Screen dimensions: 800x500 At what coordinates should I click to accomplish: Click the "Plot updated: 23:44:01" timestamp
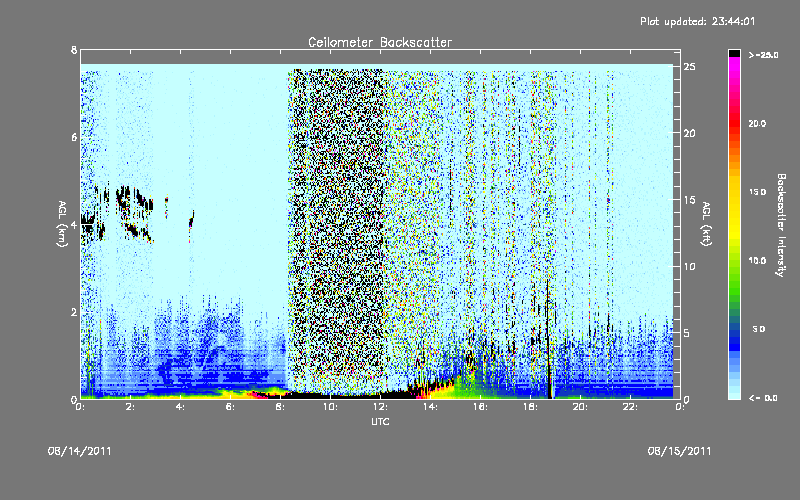(697, 21)
